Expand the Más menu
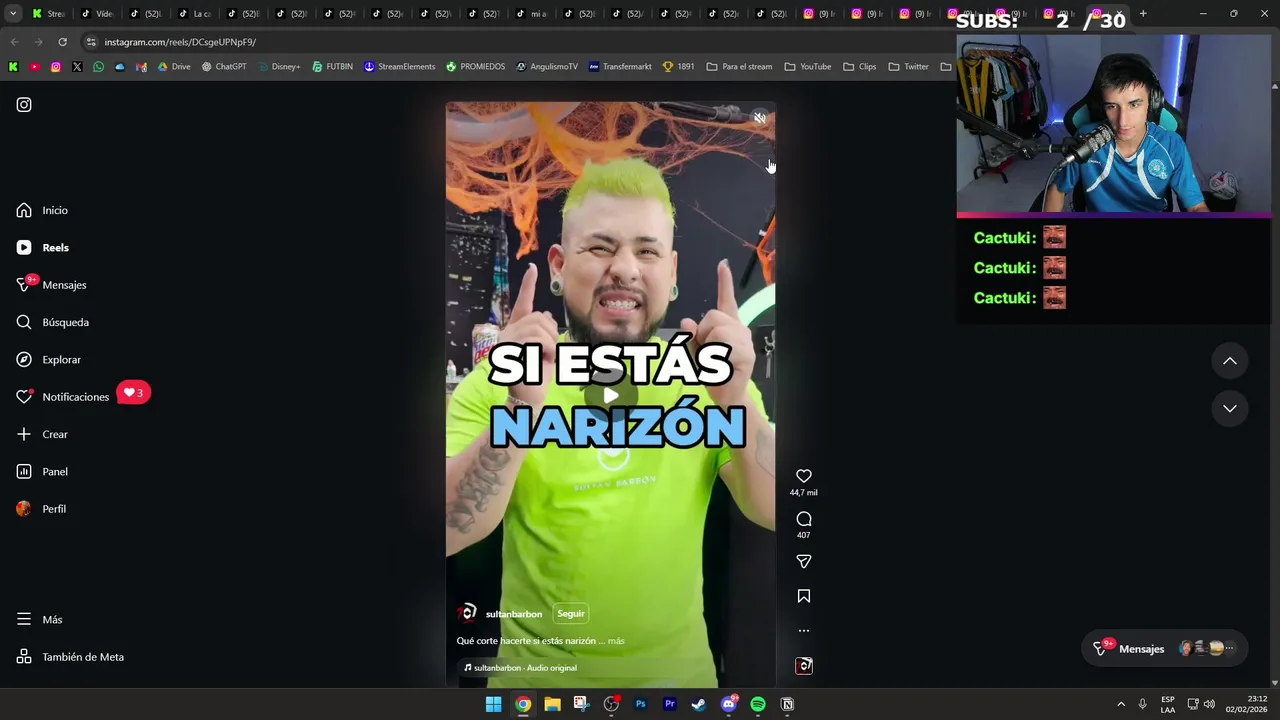This screenshot has width=1280, height=720. click(39, 619)
